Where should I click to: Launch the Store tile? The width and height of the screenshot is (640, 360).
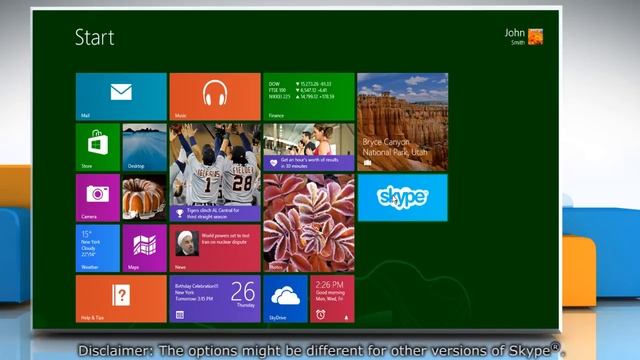[98, 147]
